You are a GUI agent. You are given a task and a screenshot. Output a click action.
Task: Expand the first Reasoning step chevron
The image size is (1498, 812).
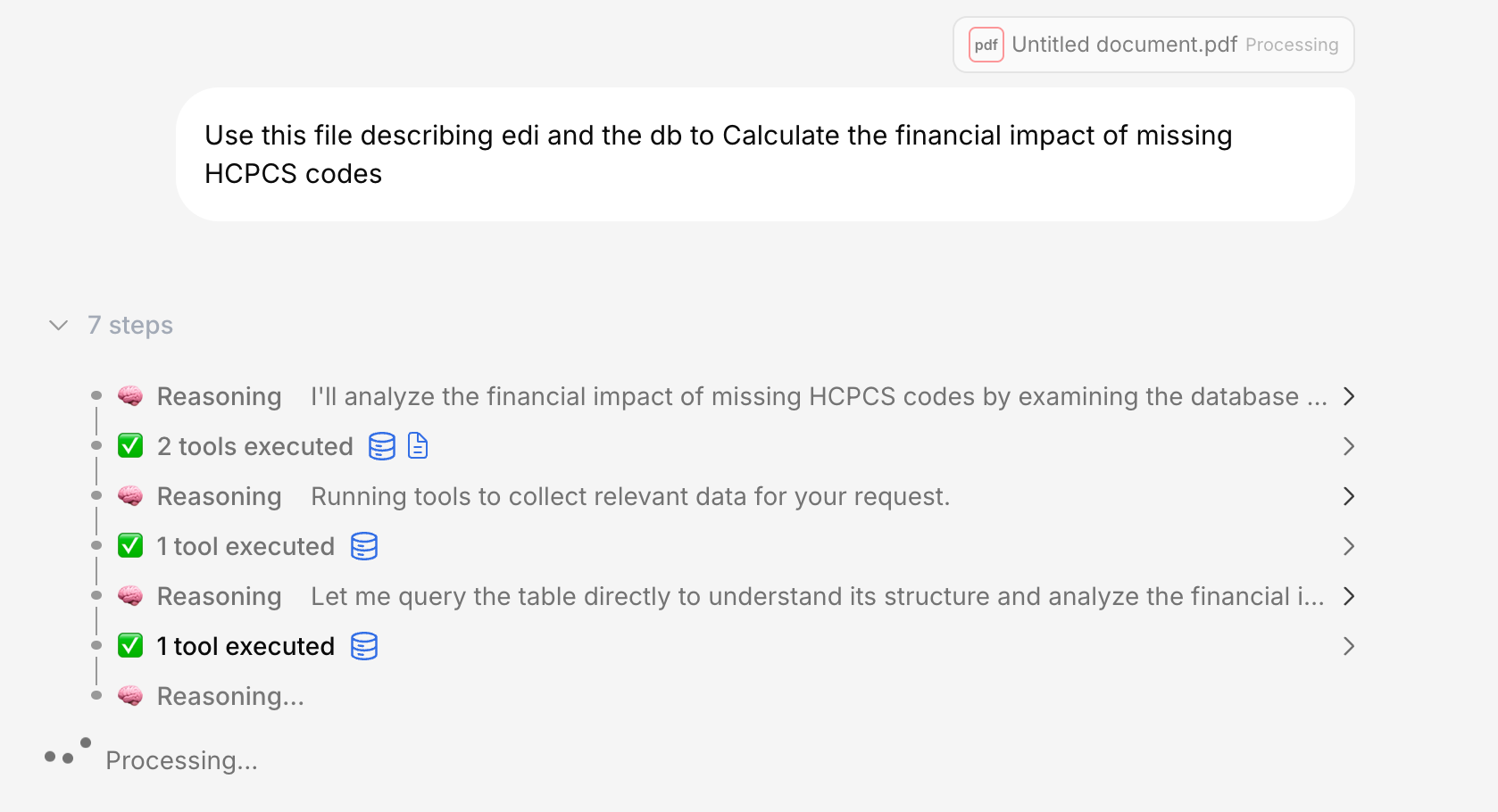1349,396
